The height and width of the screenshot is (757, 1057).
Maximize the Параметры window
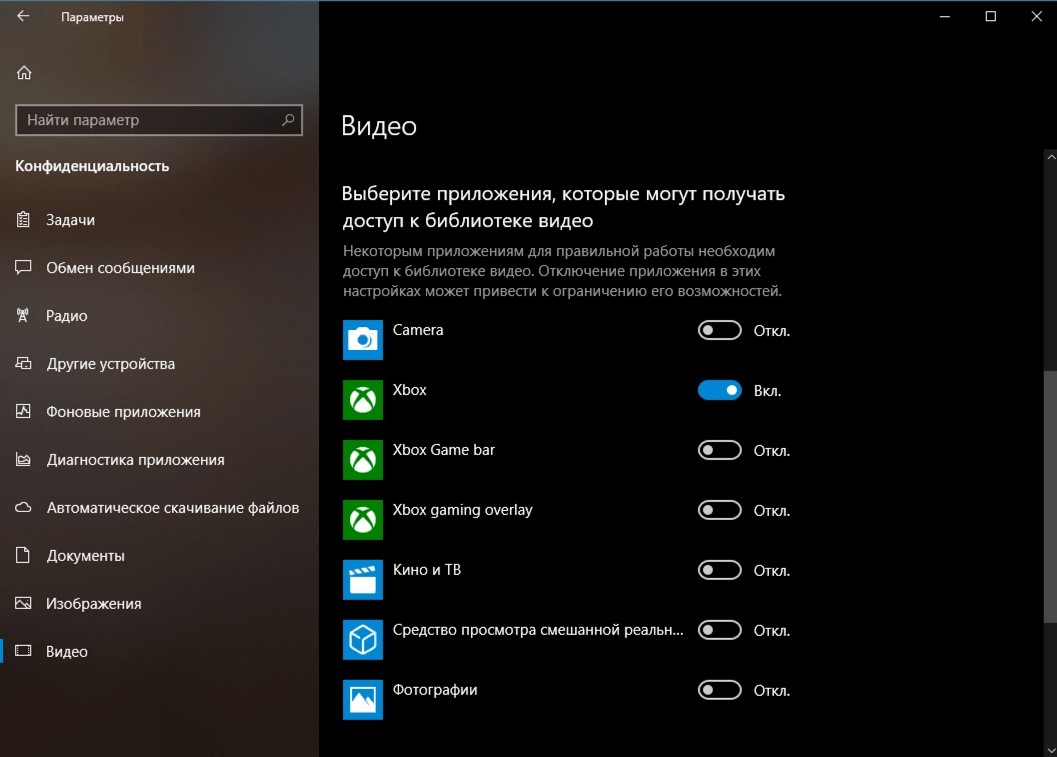point(990,16)
